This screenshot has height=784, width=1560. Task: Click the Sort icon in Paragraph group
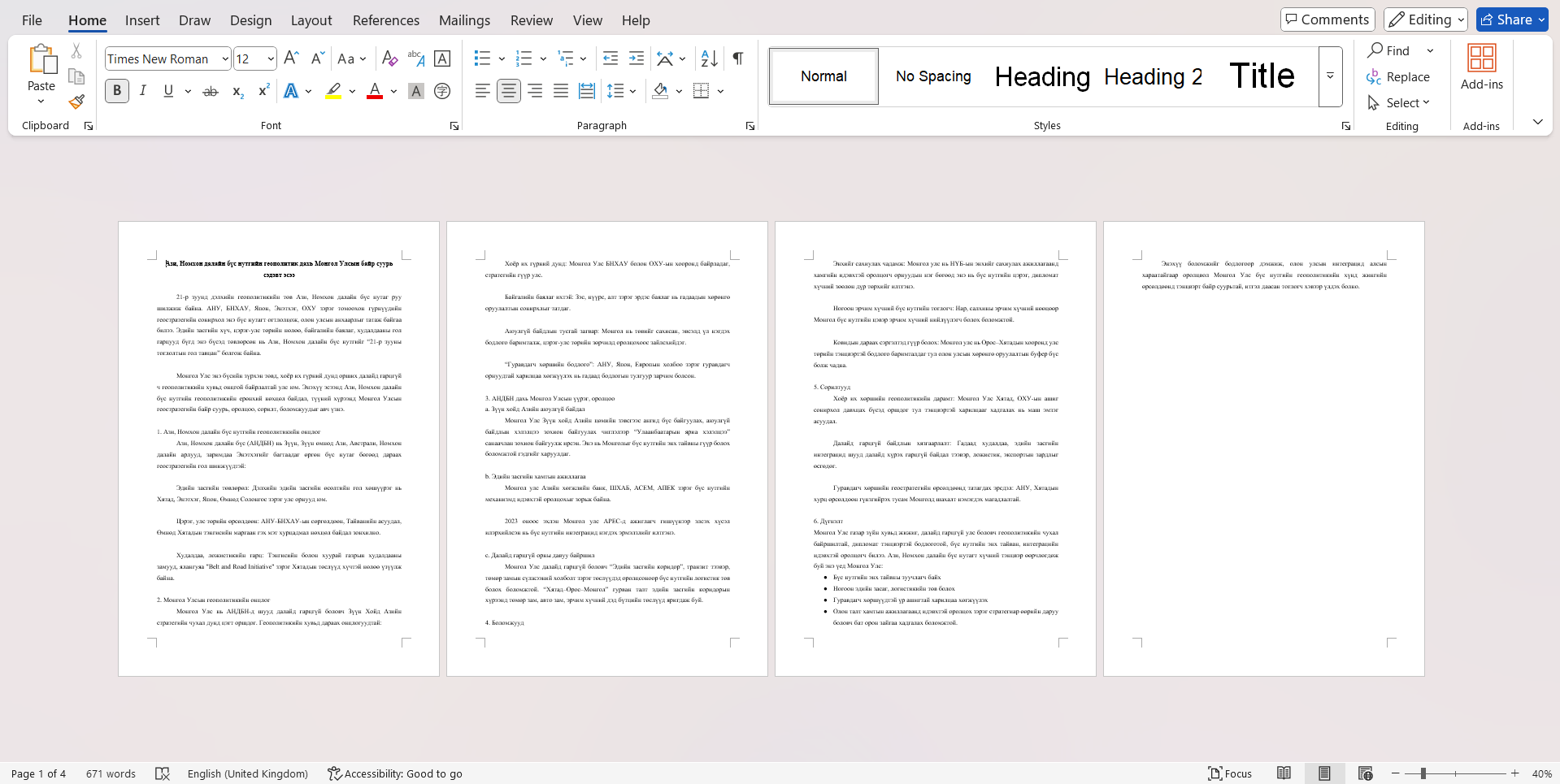click(x=709, y=58)
